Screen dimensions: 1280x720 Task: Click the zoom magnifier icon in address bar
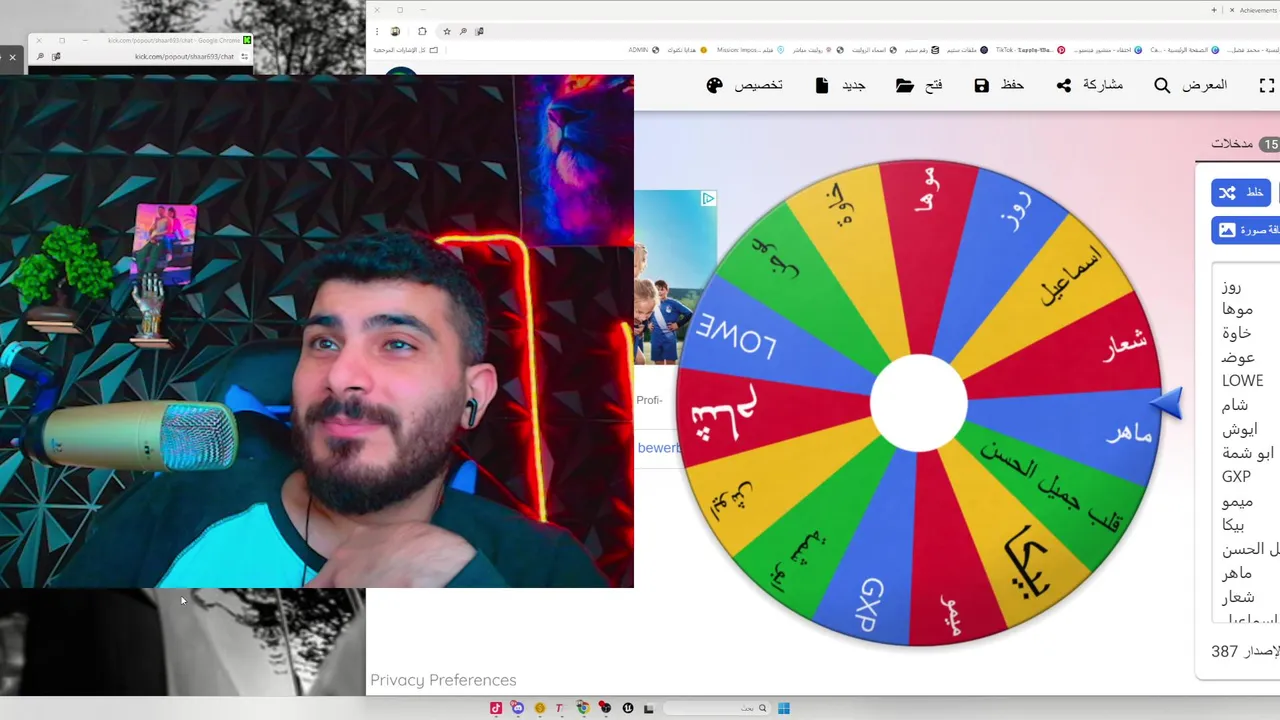[463, 31]
